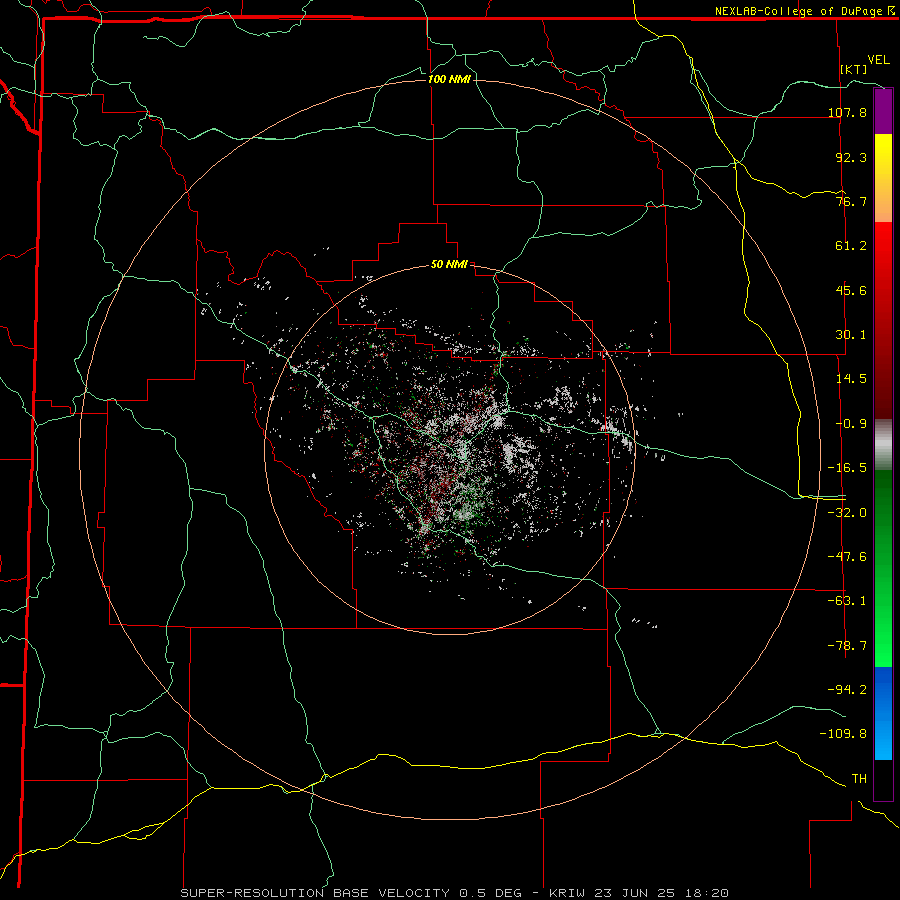Image resolution: width=900 pixels, height=900 pixels.
Task: Click the 14.5 velocity scale value
Action: click(x=851, y=379)
